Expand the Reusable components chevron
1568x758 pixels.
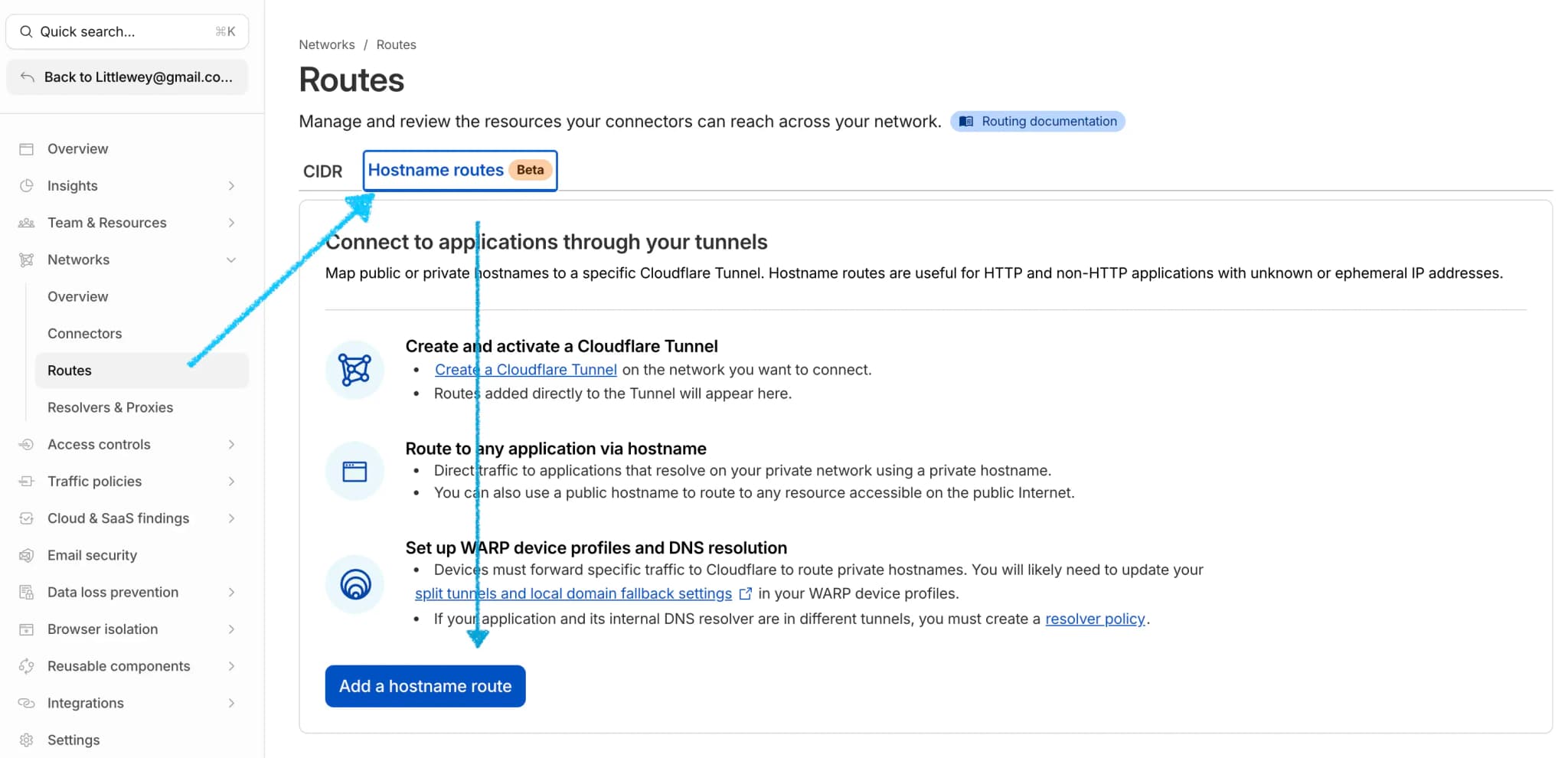pos(231,666)
